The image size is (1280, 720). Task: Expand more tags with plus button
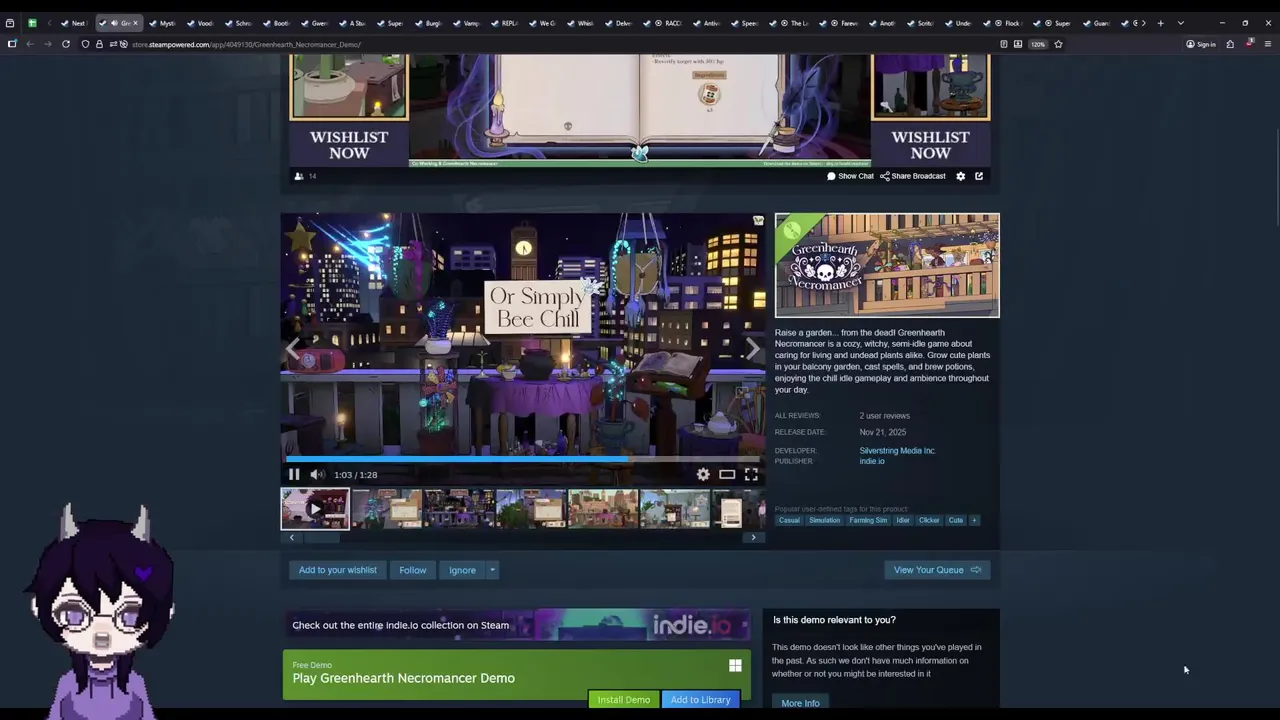coord(974,520)
